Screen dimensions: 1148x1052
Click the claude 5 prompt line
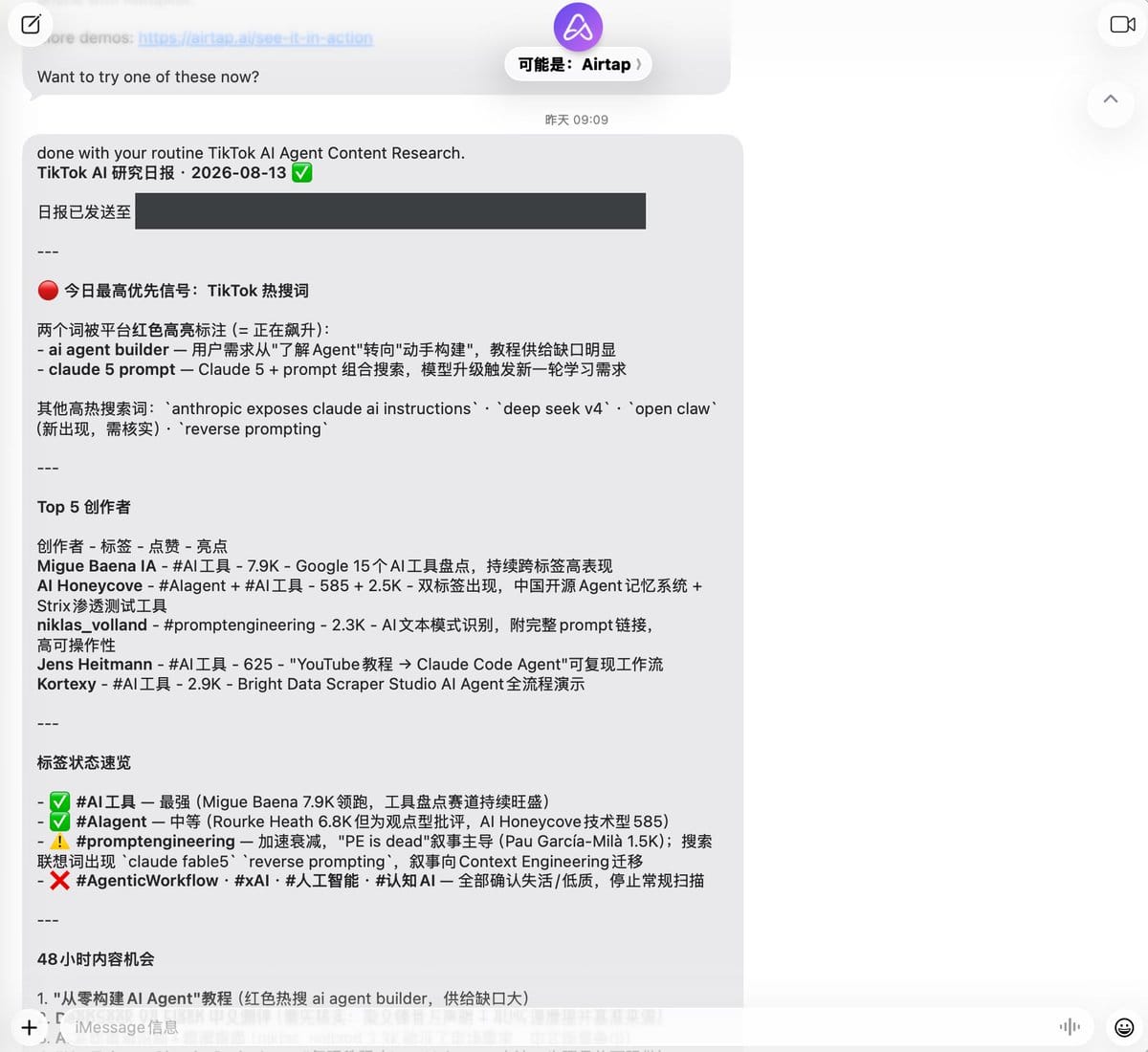[332, 369]
